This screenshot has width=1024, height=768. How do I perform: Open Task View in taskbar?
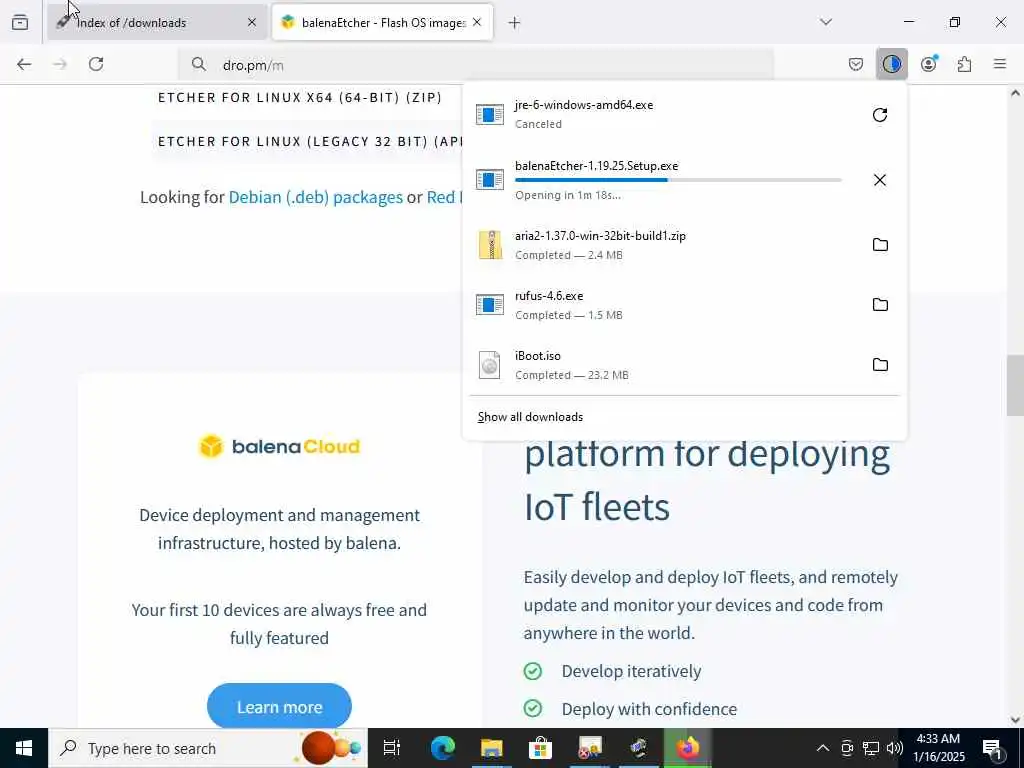(392, 748)
